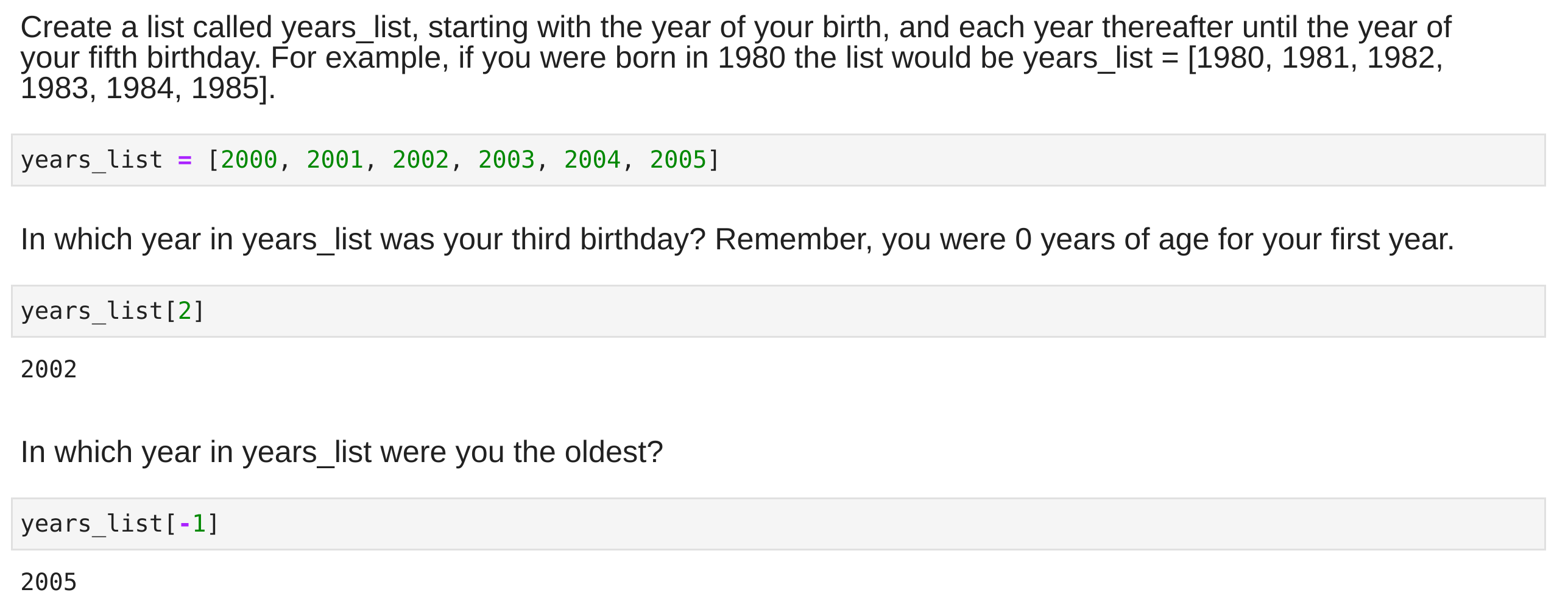1568x609 pixels.
Task: Click the value 2002 inside the list
Action: pyautogui.click(x=421, y=160)
